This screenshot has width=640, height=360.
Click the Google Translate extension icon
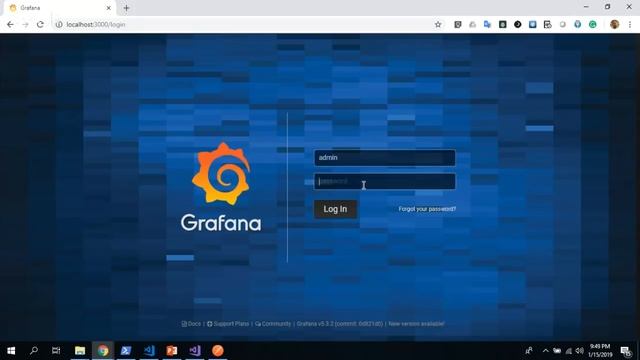(487, 24)
